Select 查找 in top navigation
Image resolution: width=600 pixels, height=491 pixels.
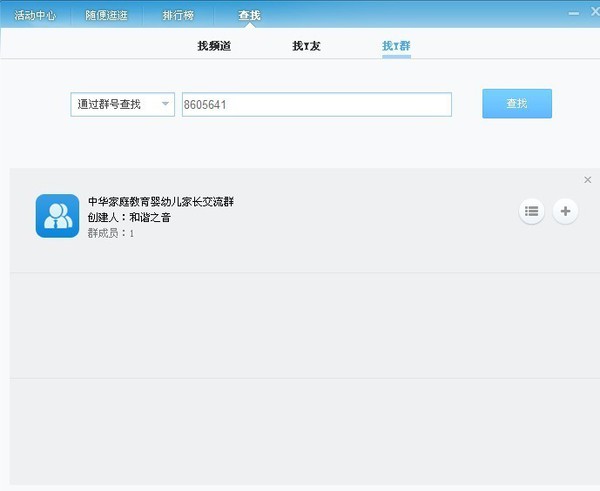click(249, 15)
